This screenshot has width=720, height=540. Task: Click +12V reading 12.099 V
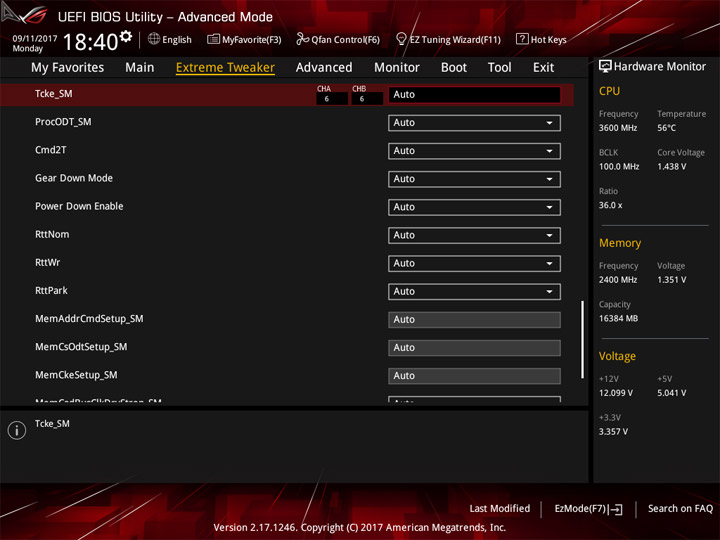click(x=616, y=393)
